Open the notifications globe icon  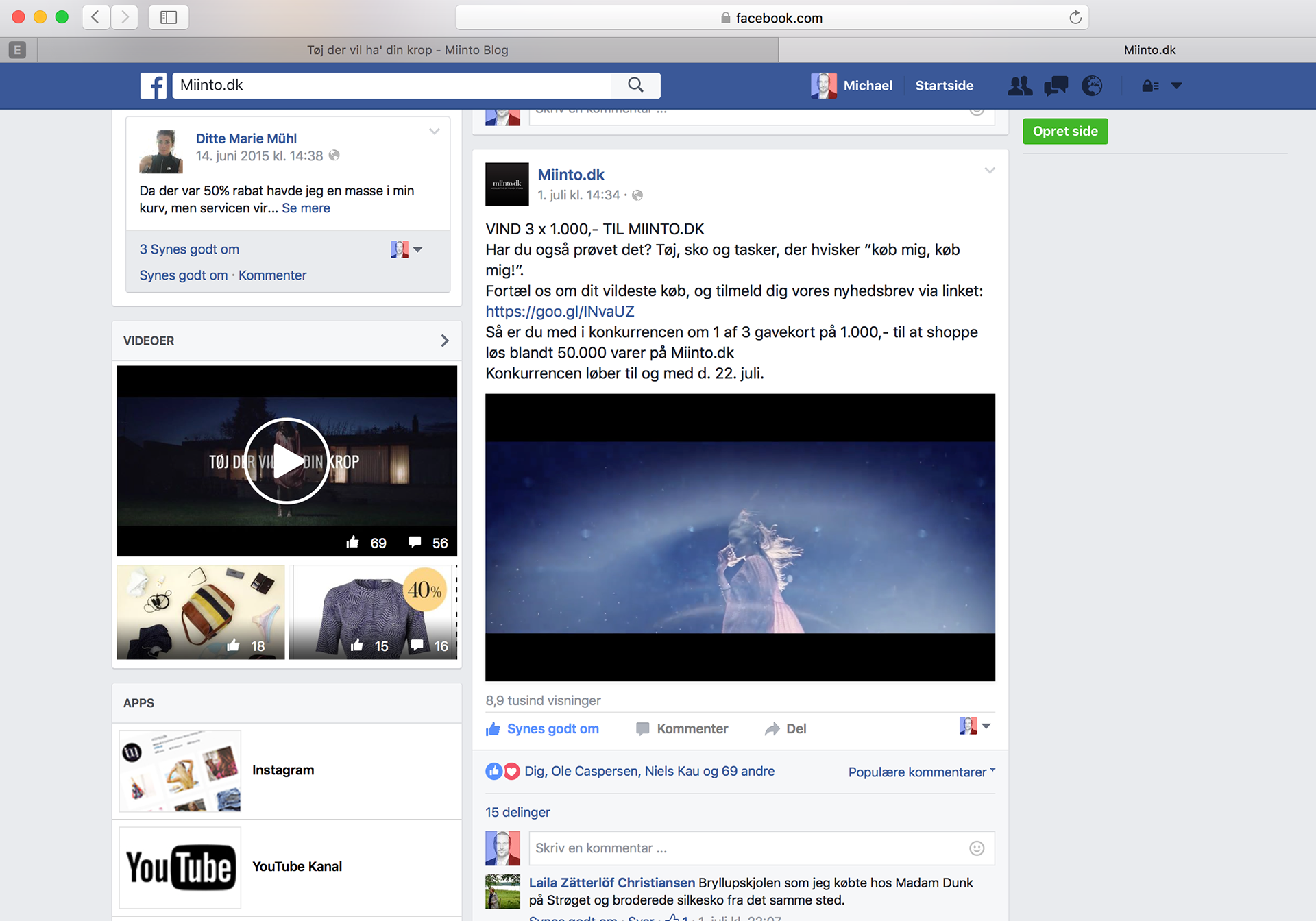click(1092, 86)
